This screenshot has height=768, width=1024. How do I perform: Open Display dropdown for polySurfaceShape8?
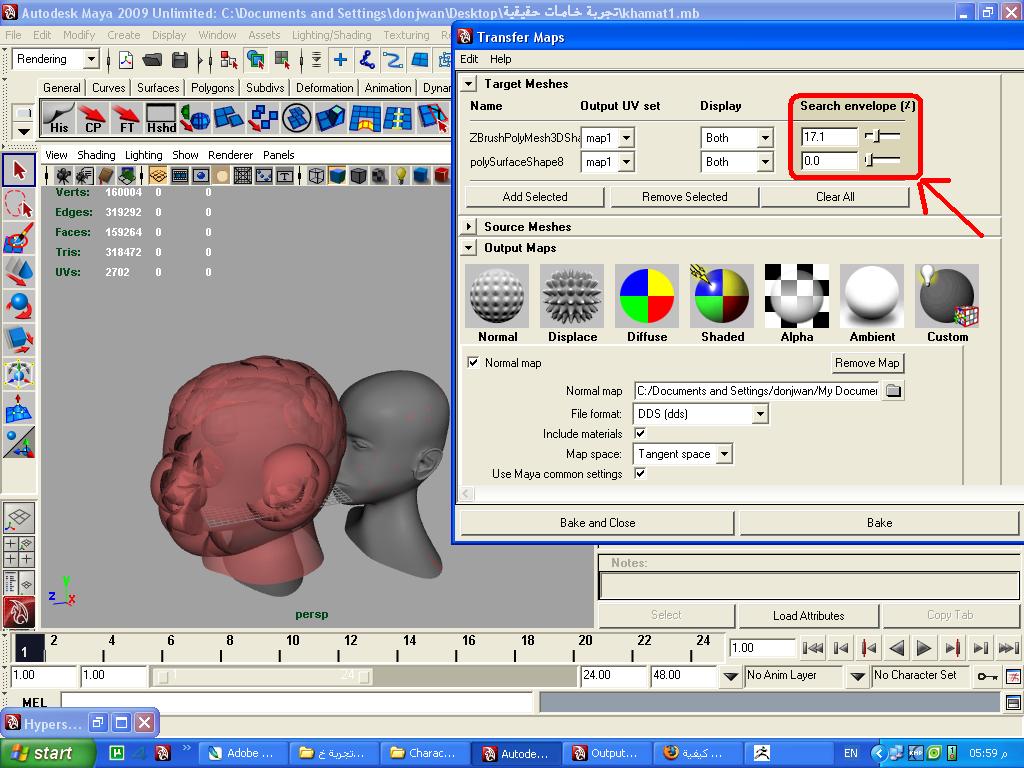point(765,162)
